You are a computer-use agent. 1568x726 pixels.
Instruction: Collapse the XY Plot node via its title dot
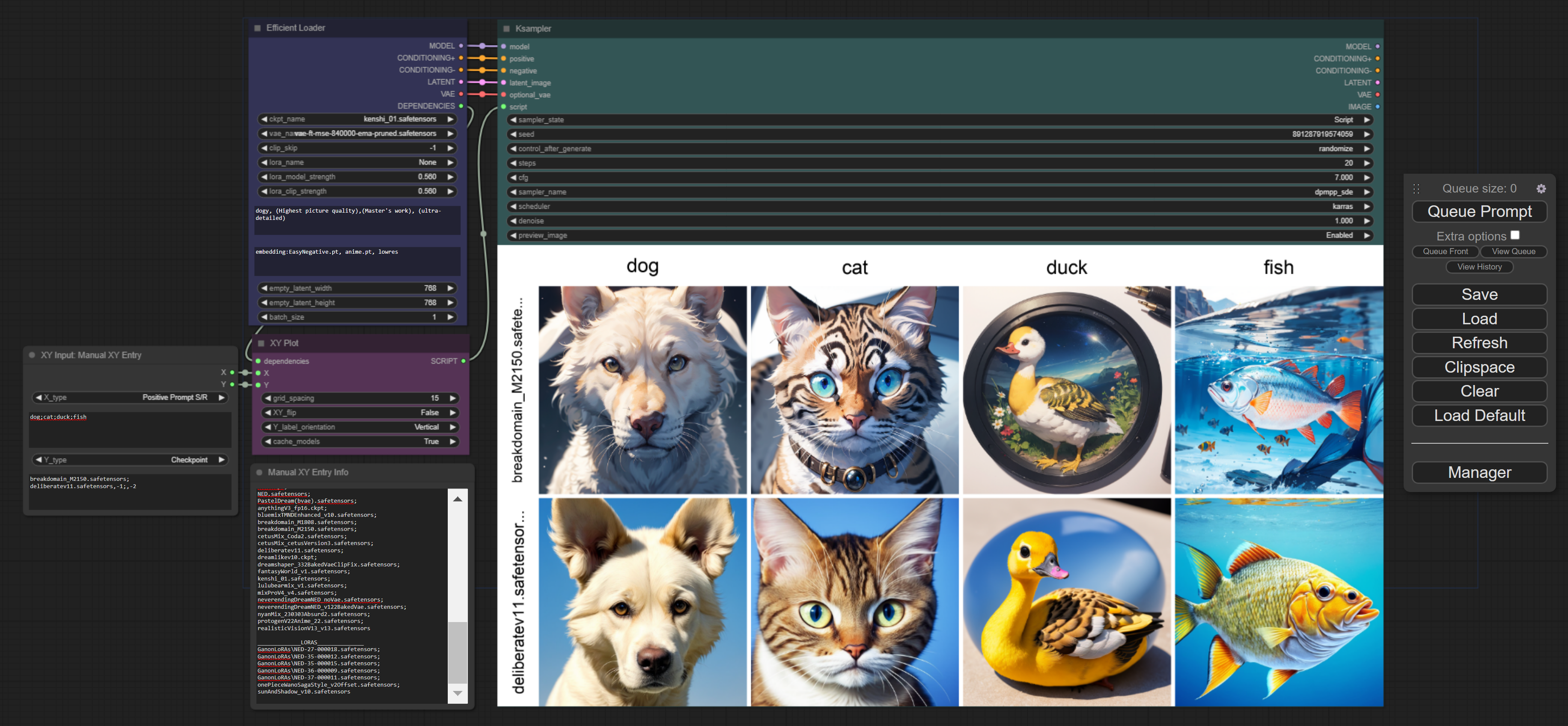(x=261, y=343)
